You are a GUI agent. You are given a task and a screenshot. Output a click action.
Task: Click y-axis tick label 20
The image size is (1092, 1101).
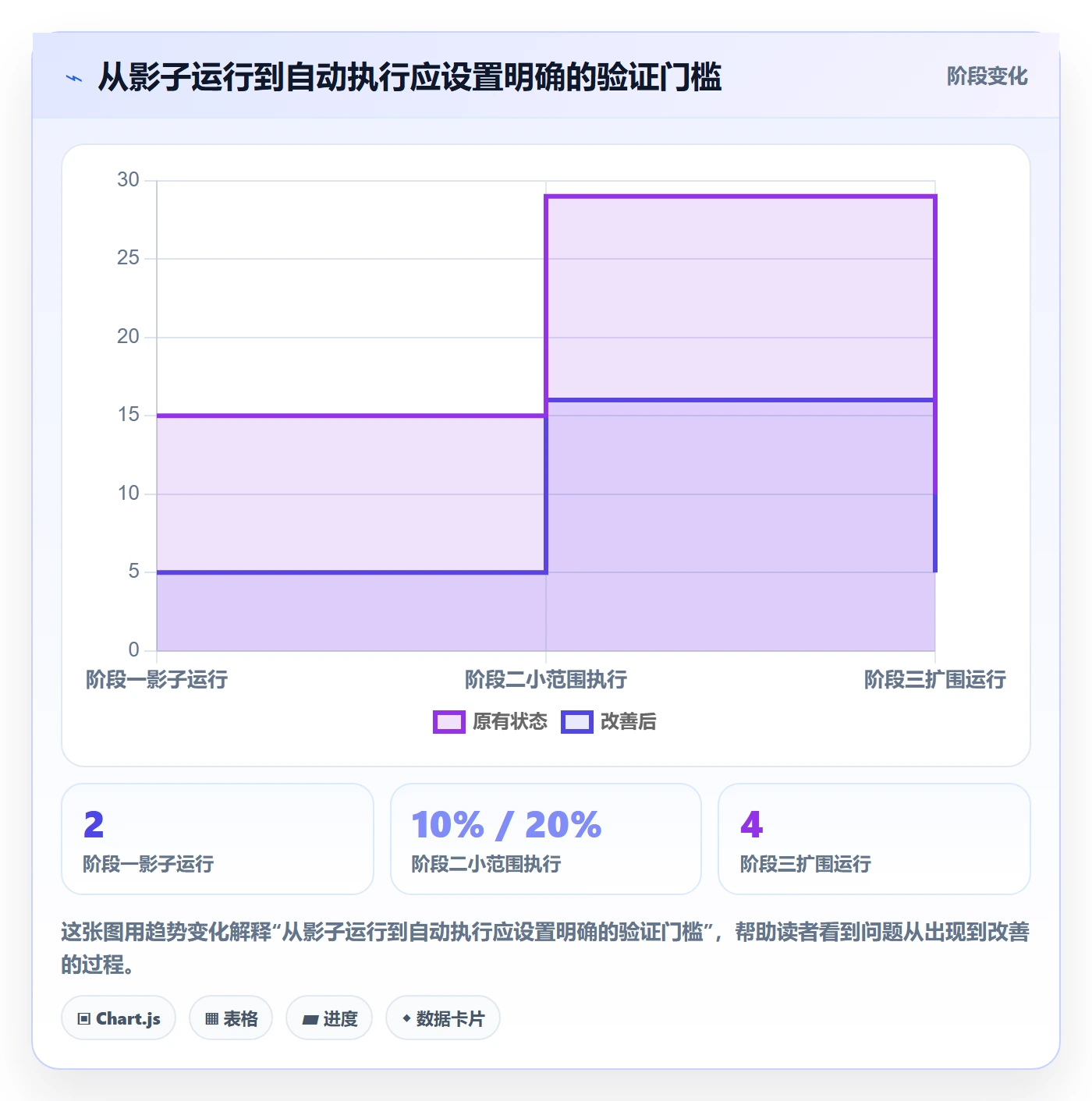coord(128,337)
